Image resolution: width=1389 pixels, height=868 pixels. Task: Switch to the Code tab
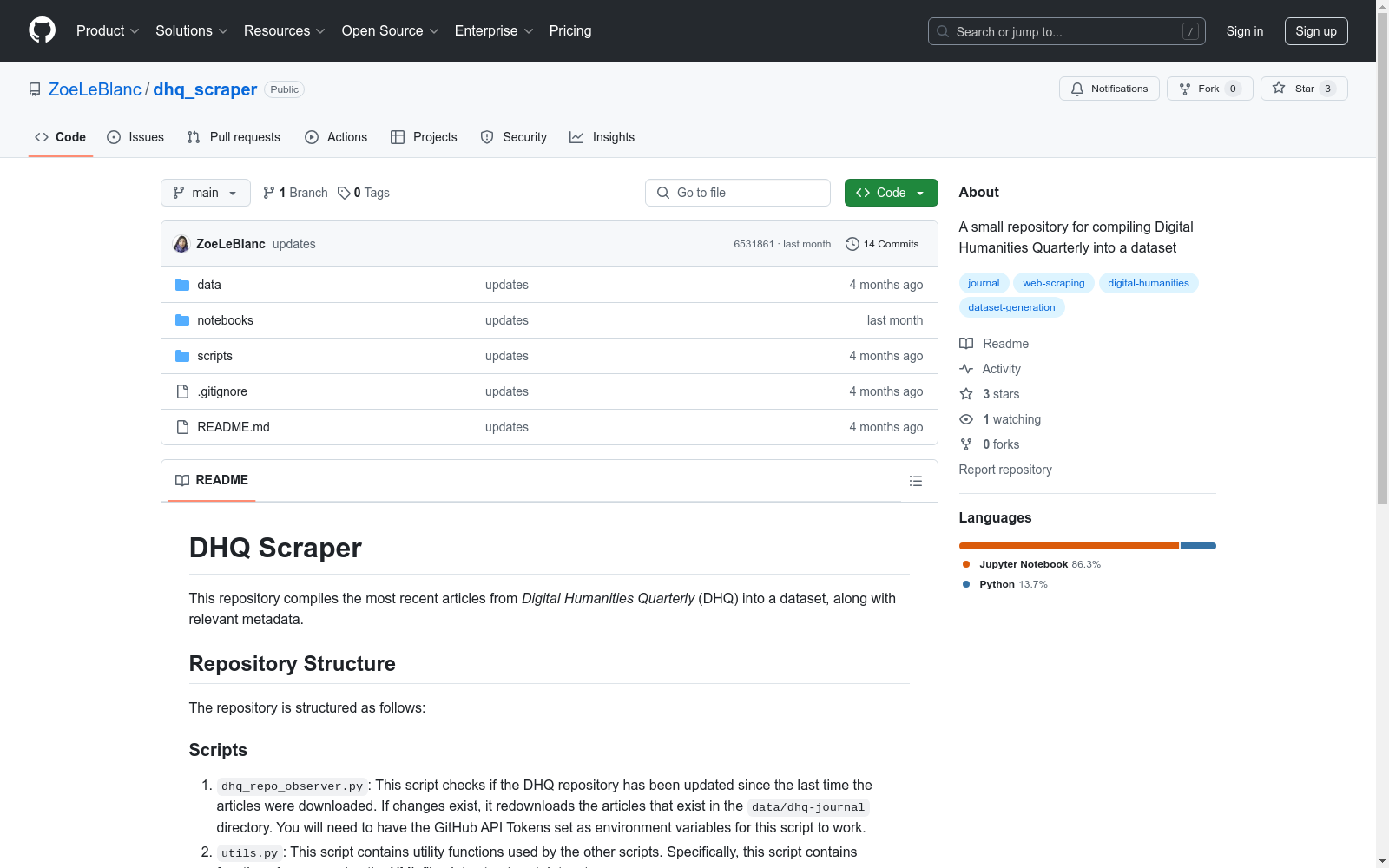61,137
